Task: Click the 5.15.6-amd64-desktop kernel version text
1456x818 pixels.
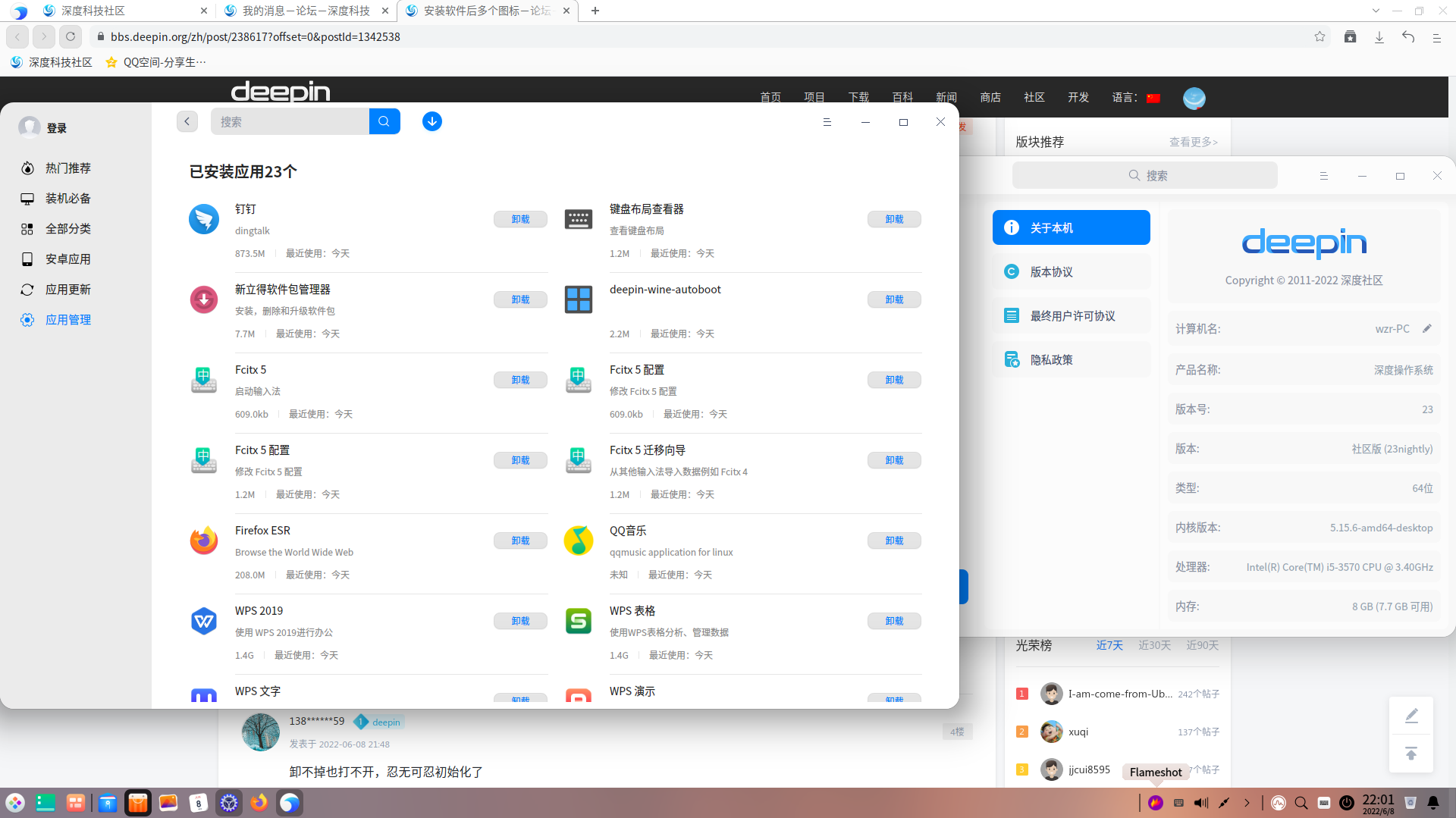Action: [1381, 528]
